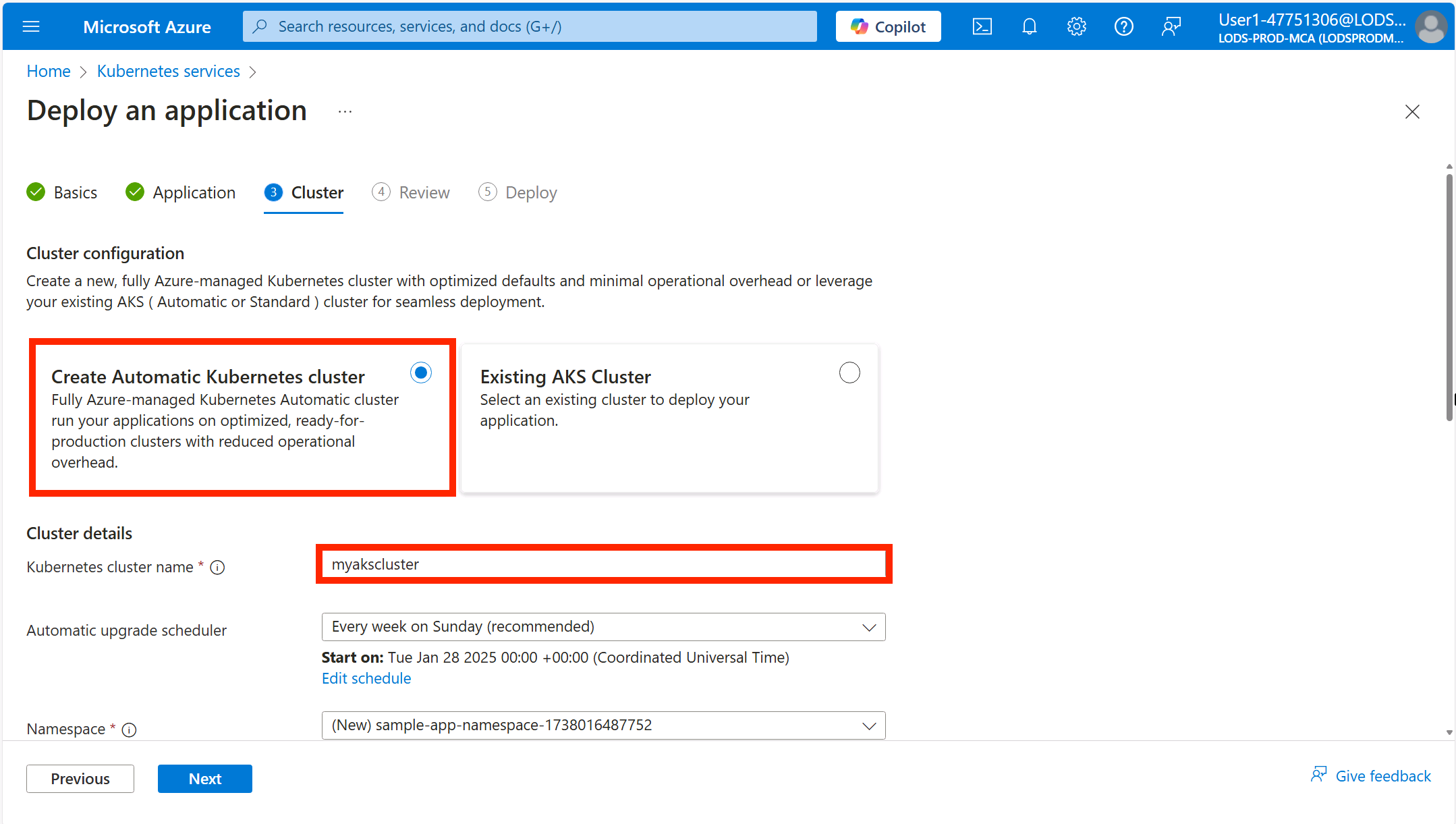Select Create Automatic Kubernetes cluster radio
The width and height of the screenshot is (1456, 824).
(421, 373)
